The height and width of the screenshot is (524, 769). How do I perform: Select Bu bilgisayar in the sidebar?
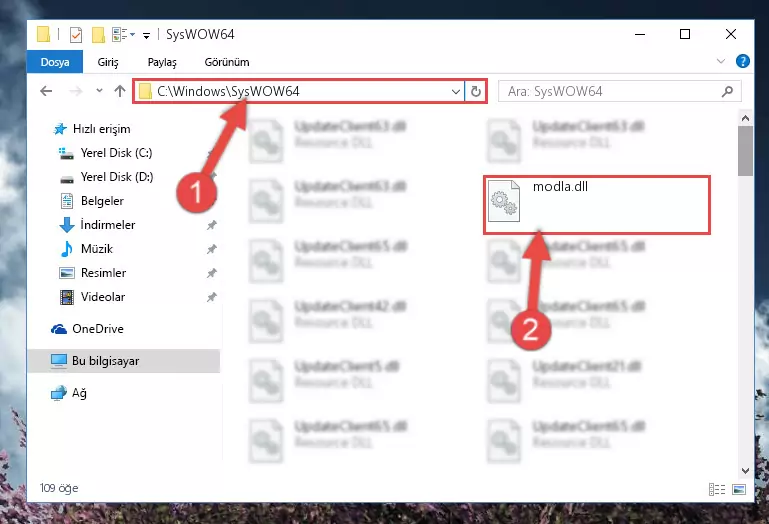[x=124, y=361]
